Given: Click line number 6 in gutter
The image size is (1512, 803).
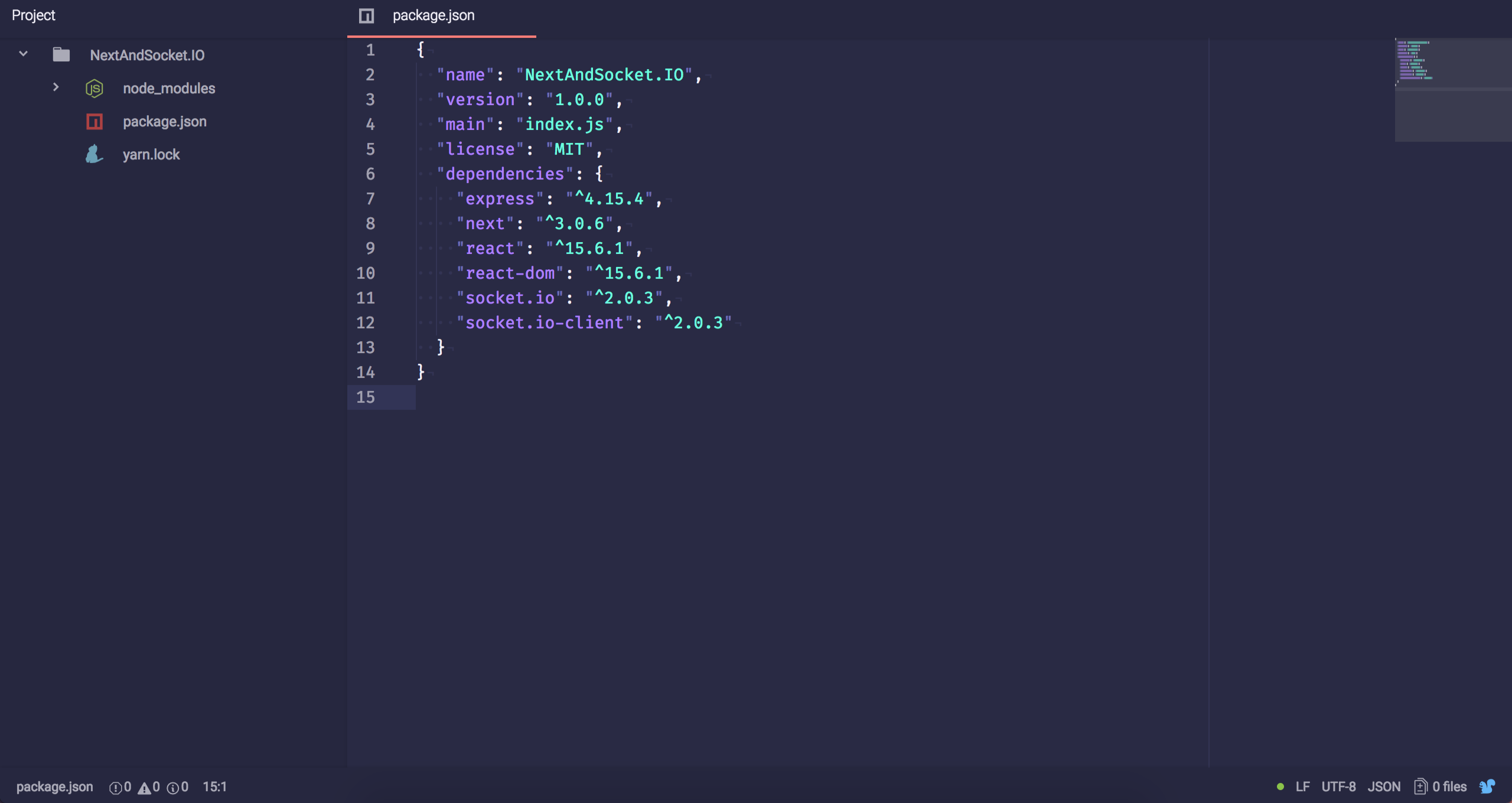Looking at the screenshot, I should click(x=370, y=174).
